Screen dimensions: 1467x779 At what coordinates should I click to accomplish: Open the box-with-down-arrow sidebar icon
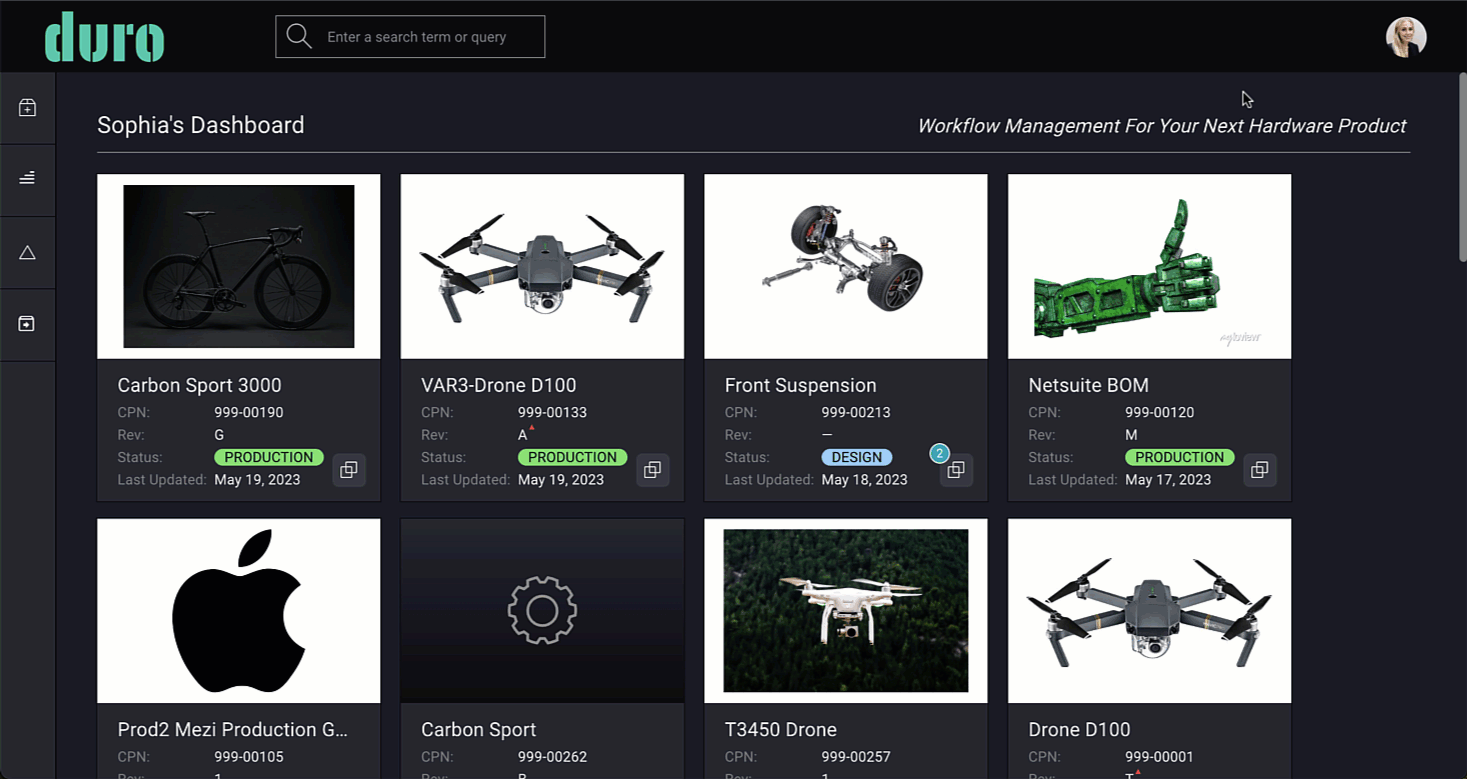click(27, 324)
